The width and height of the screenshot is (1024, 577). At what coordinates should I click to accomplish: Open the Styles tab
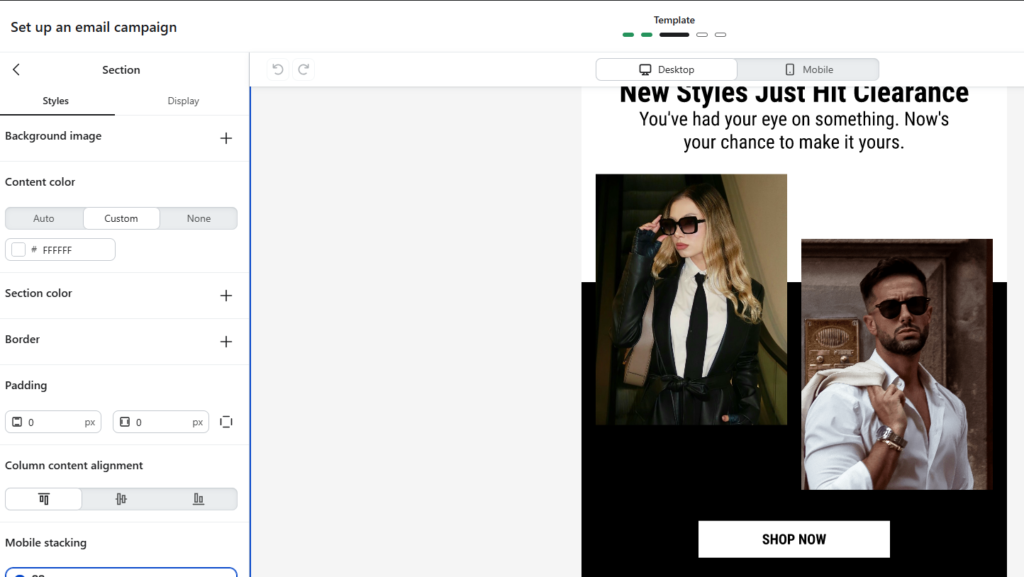[x=56, y=100]
